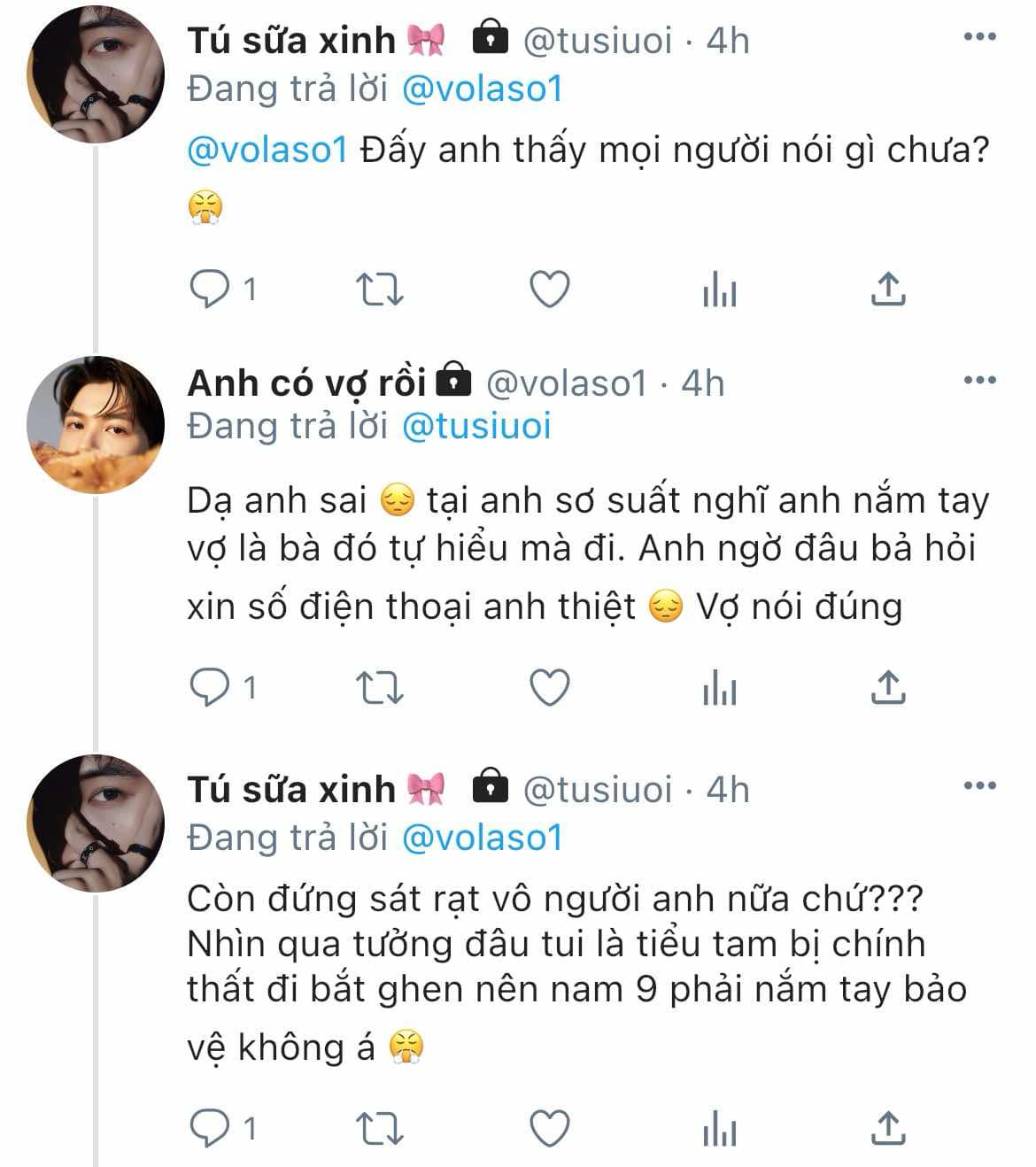
Task: Retweet the first tweet mentioning @volaso1
Action: tap(379, 290)
